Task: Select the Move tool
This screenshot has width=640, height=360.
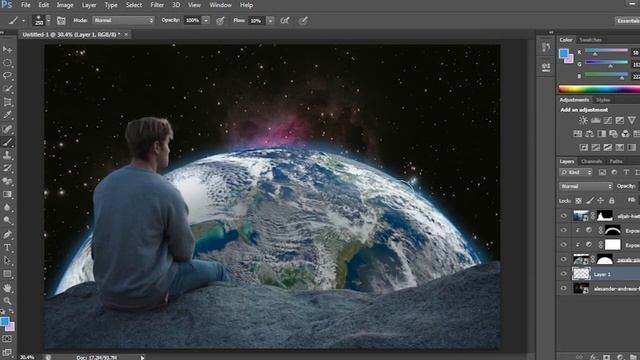Action: coord(7,50)
